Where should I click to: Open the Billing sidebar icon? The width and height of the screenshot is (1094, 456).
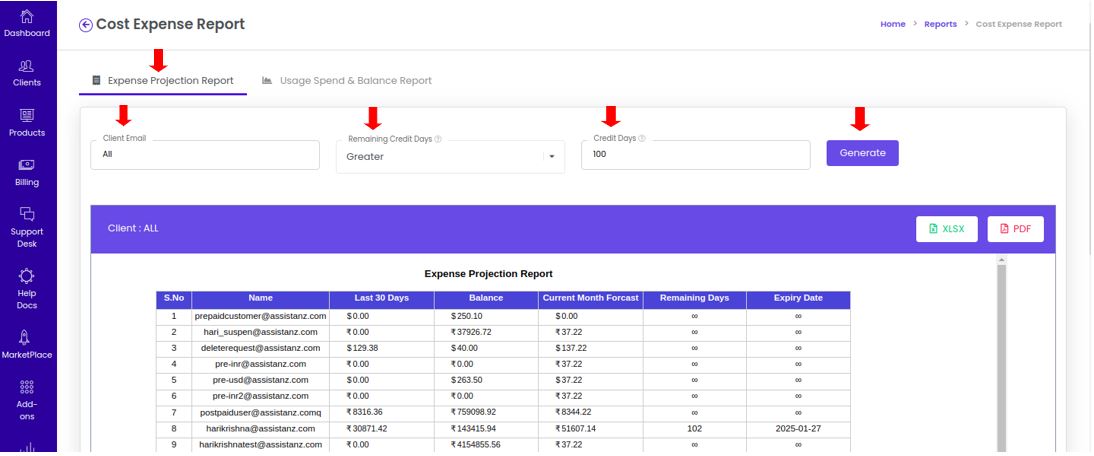coord(27,165)
